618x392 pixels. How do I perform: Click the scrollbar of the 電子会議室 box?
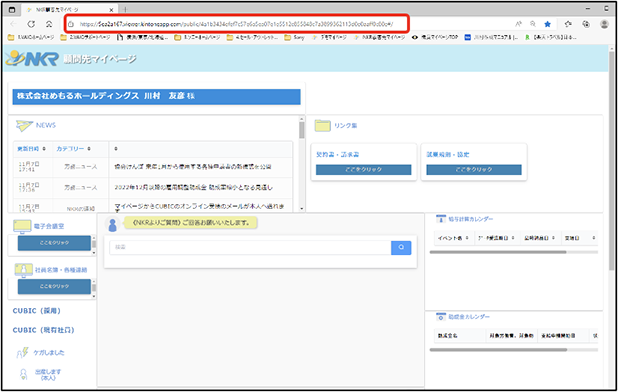click(x=94, y=244)
